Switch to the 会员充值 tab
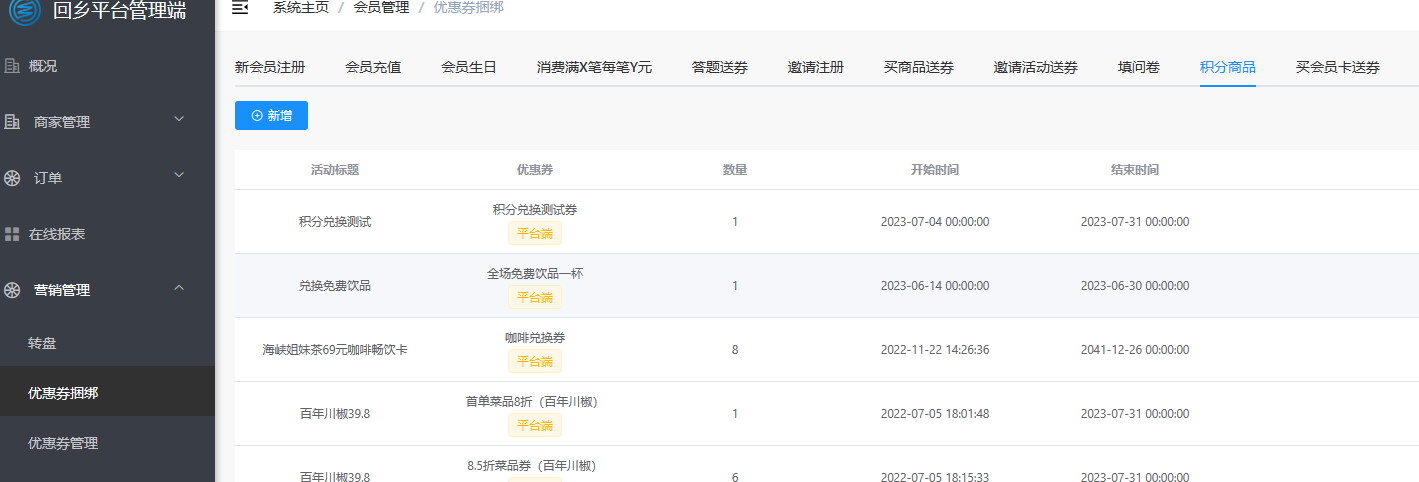 (373, 68)
